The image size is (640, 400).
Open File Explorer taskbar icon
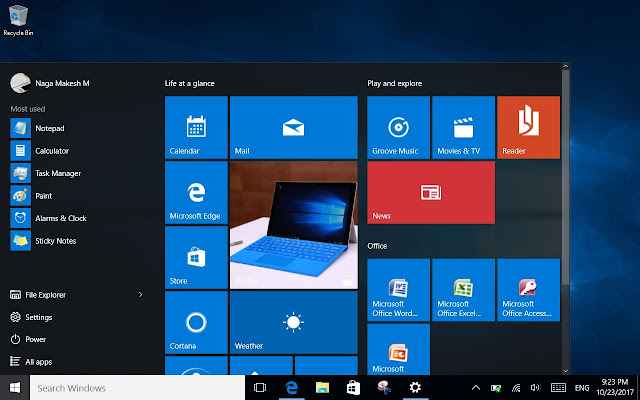coord(322,387)
